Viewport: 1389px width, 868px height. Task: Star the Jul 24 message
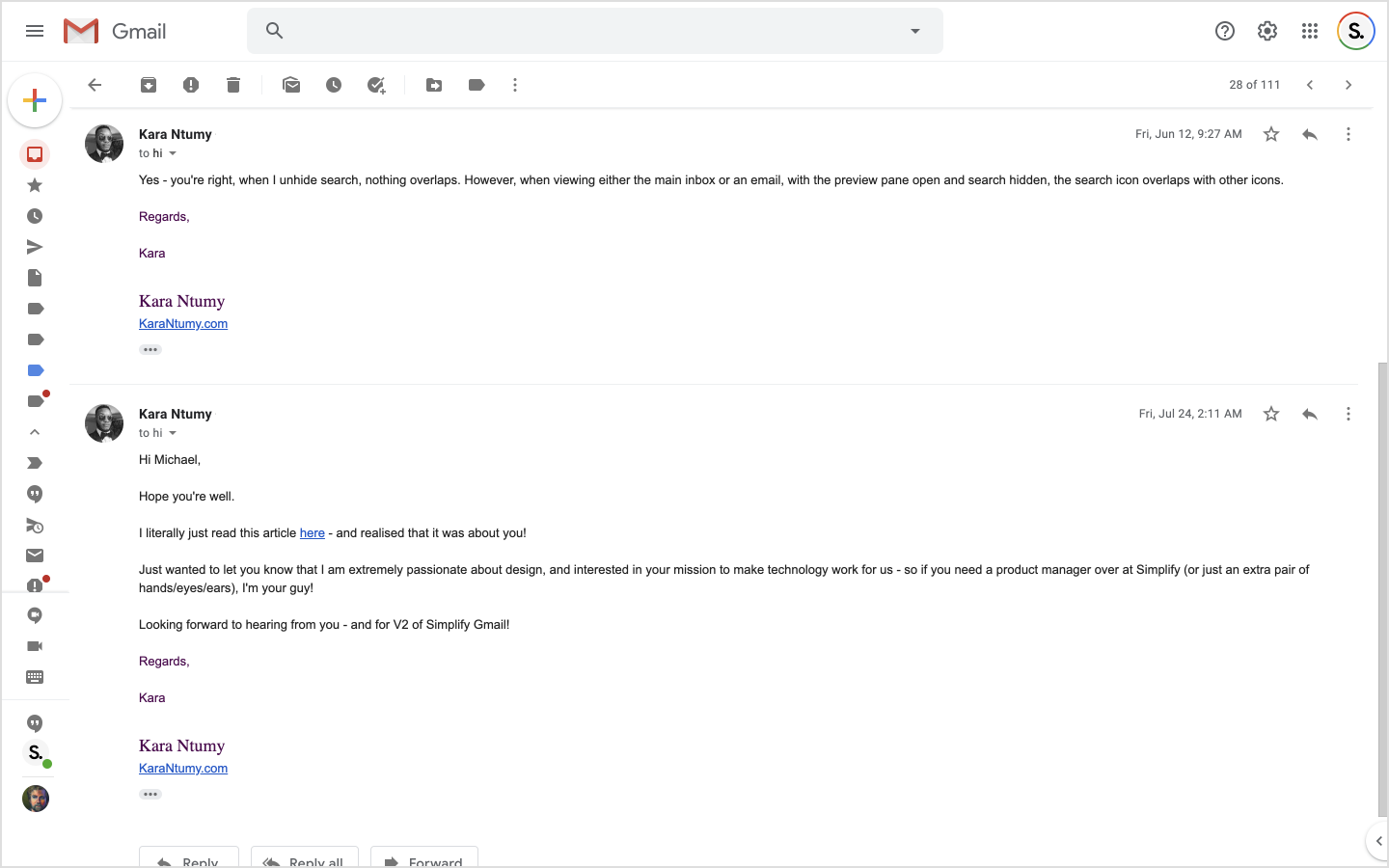pos(1271,414)
